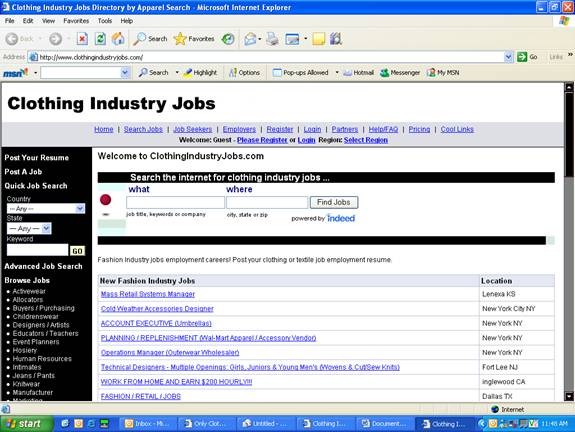
Task: Open Messenger from MSN toolbar
Action: tap(400, 73)
